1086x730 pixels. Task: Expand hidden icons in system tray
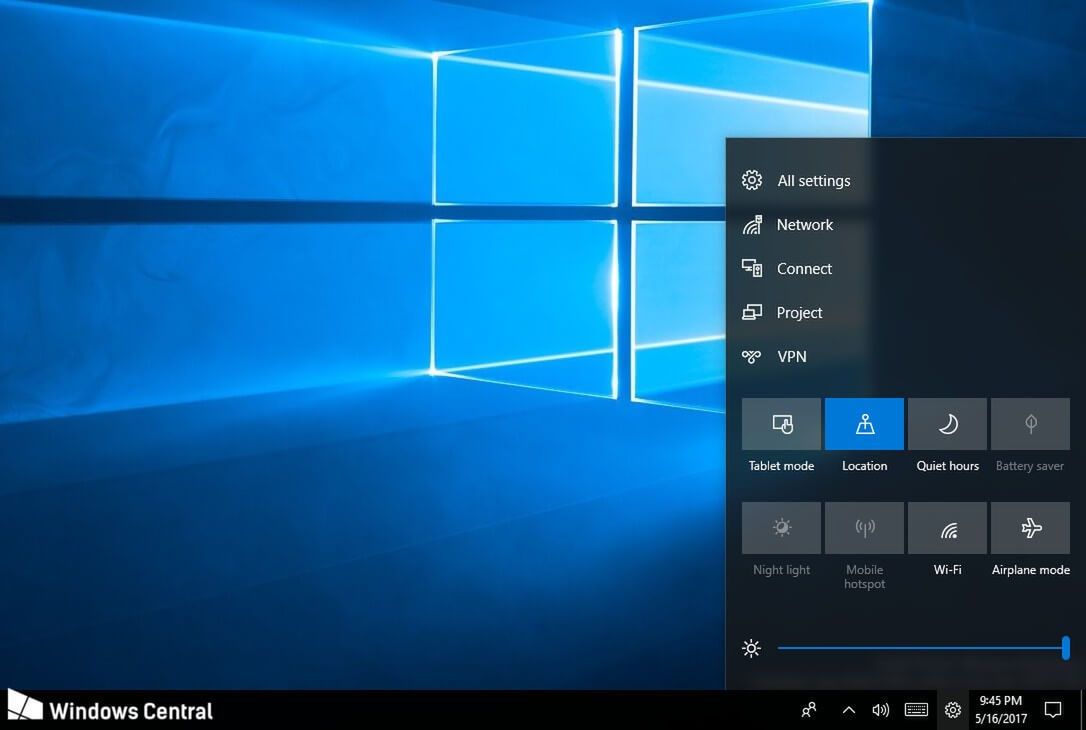coord(848,710)
